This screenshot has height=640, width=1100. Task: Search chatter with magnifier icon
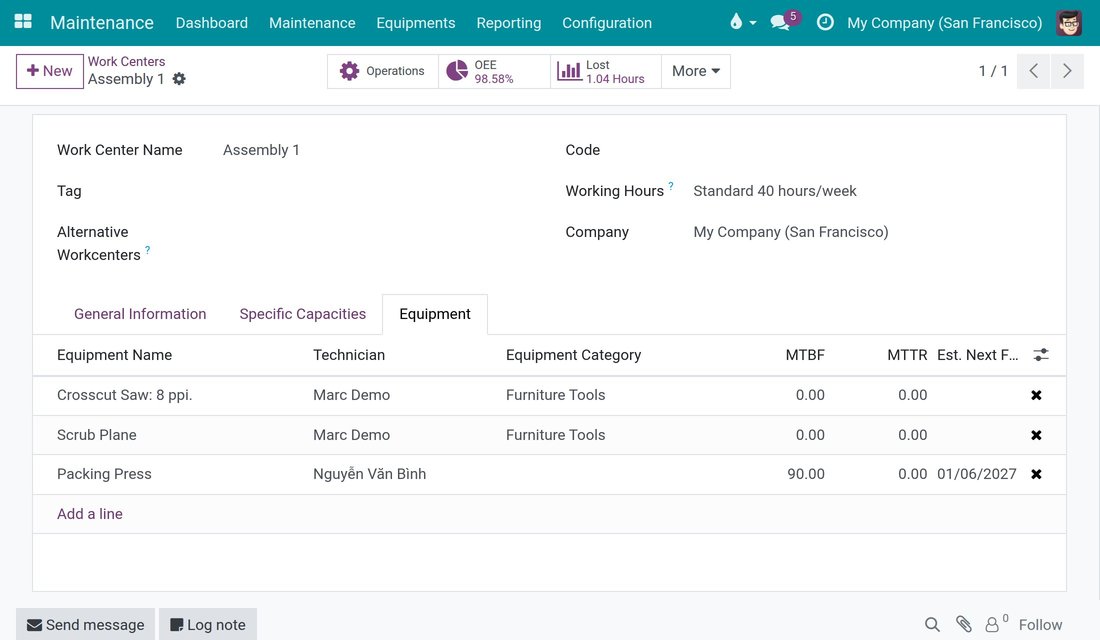[932, 625]
